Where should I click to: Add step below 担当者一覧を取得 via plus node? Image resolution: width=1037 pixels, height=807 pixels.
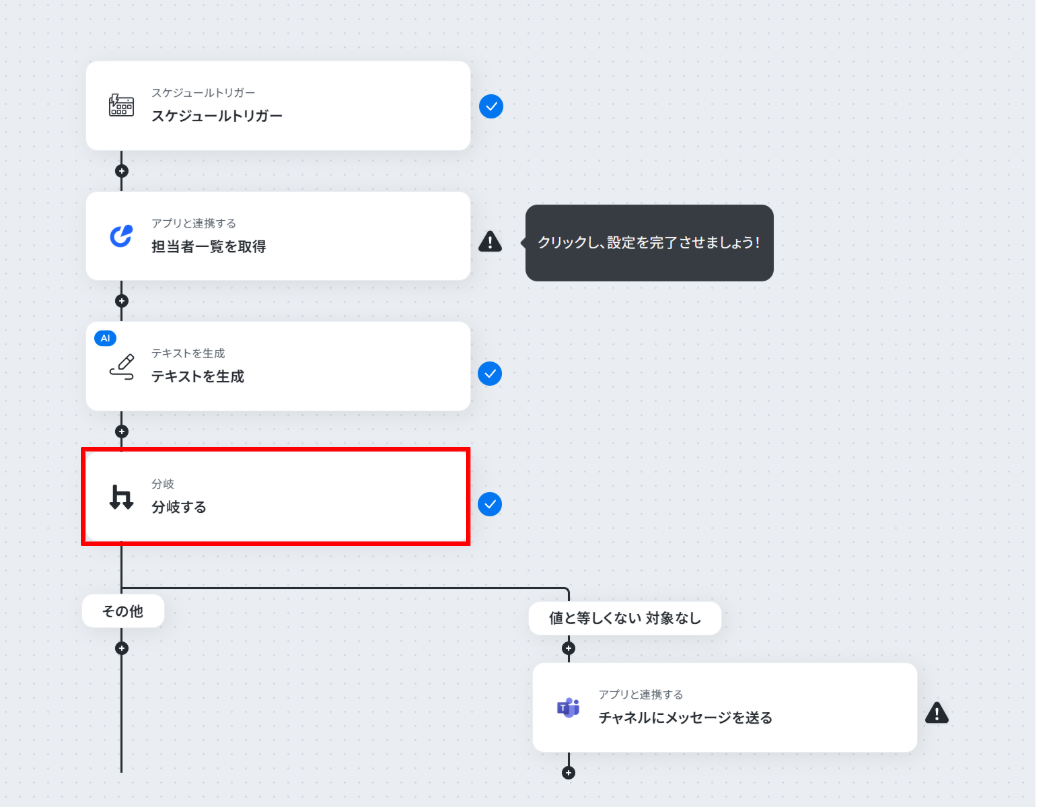click(122, 301)
